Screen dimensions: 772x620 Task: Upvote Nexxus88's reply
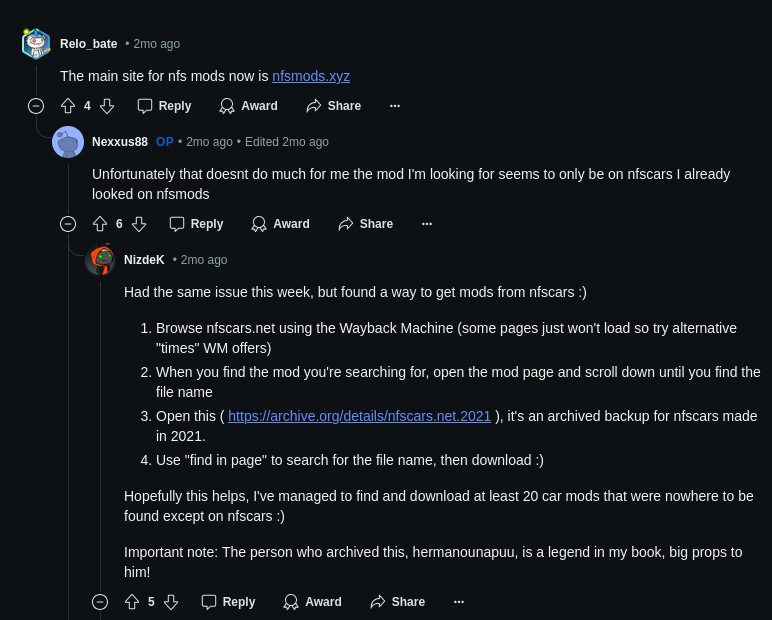point(100,224)
